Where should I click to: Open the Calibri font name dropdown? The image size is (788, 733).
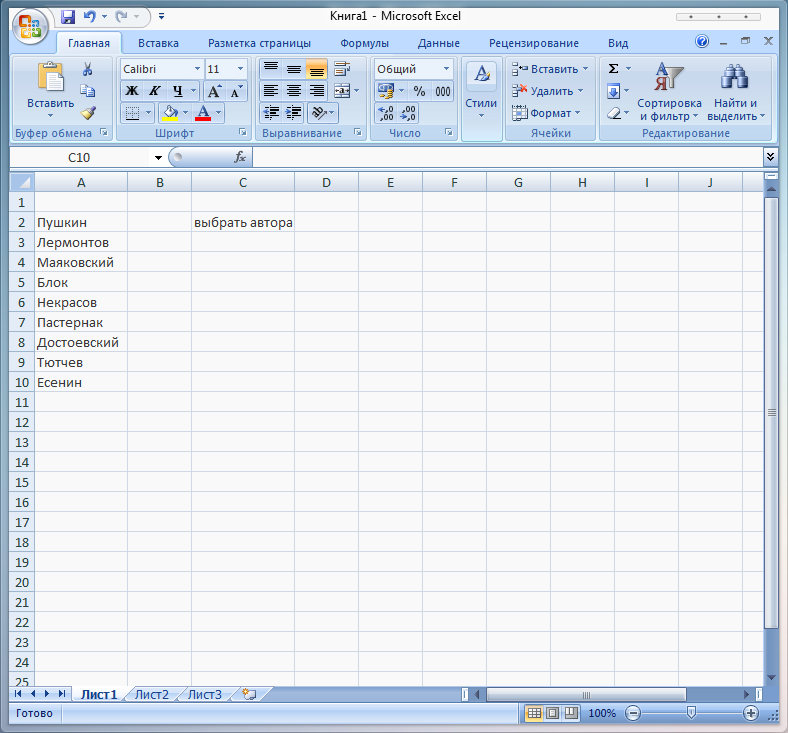pyautogui.click(x=197, y=69)
